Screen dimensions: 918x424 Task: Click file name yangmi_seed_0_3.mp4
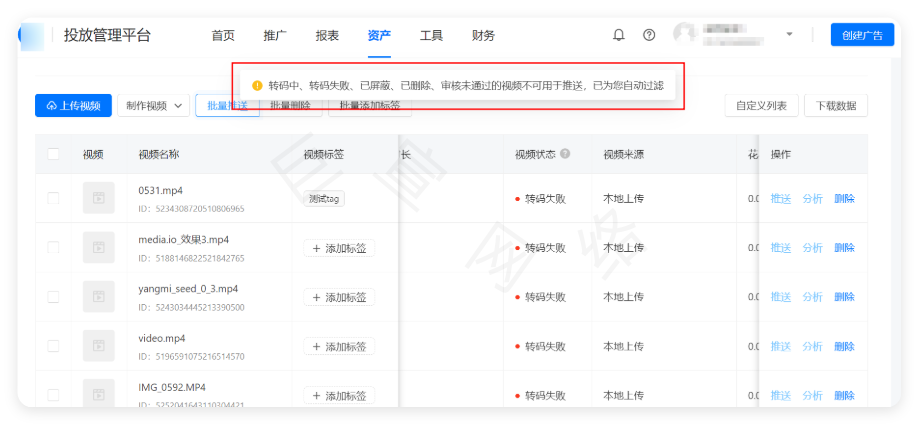(x=188, y=289)
